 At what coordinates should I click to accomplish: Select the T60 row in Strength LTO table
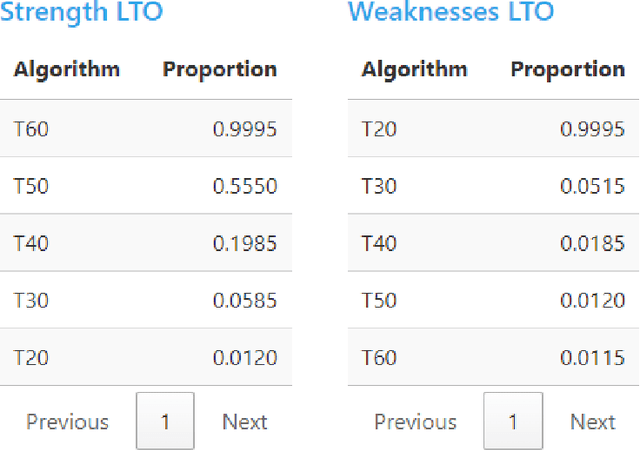(x=146, y=128)
